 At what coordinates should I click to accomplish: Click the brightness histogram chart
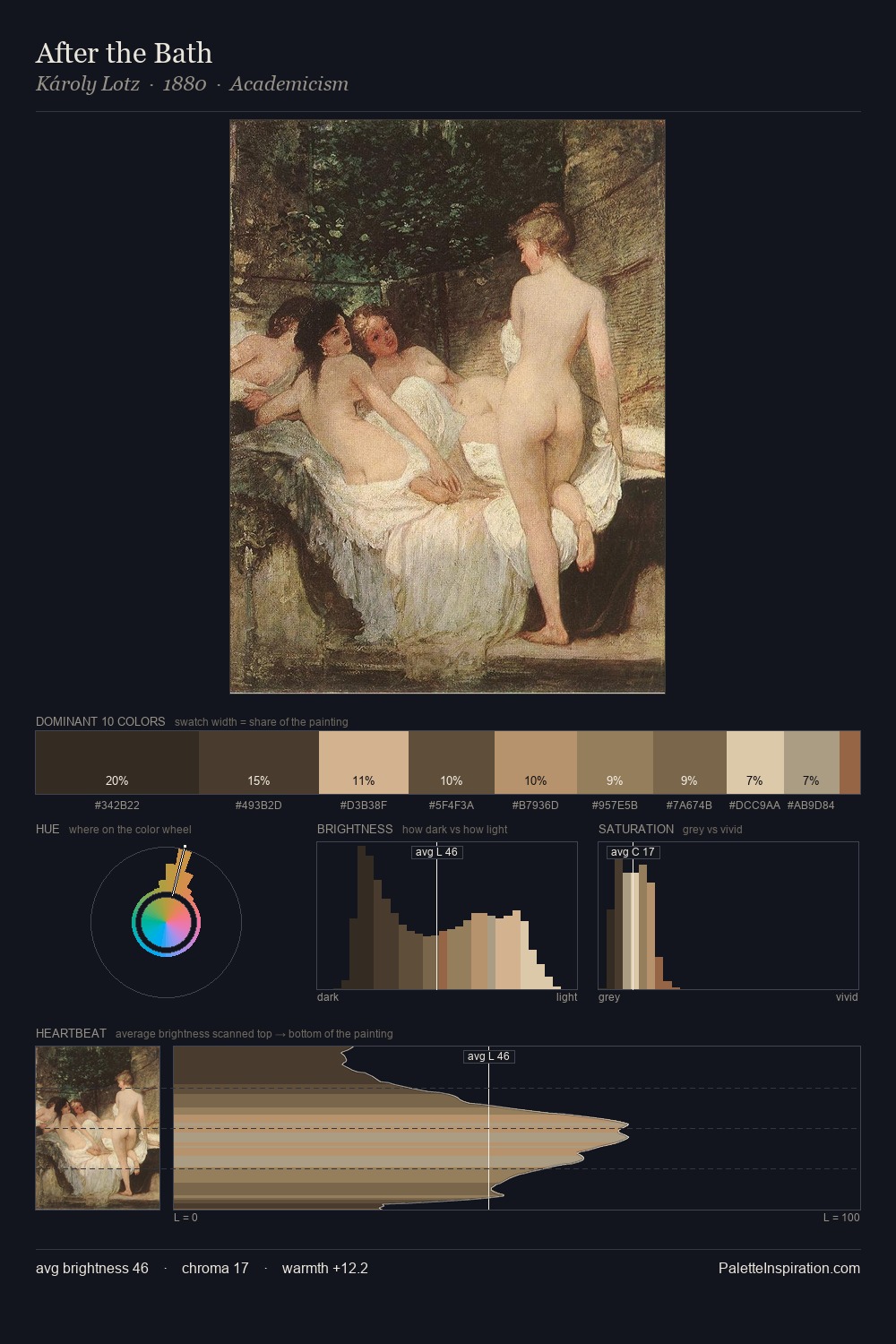[x=447, y=916]
